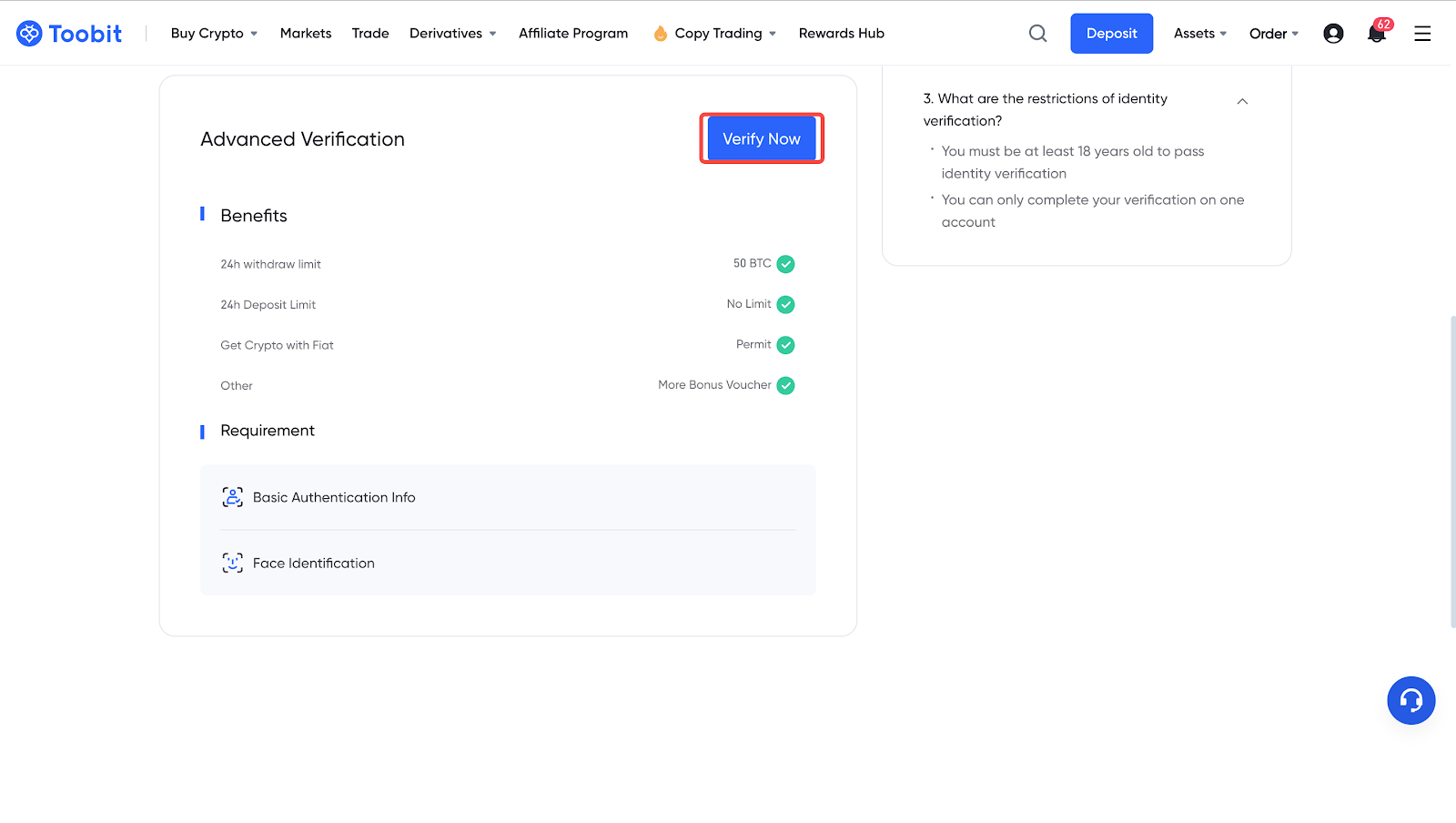Click the More Bonus Voucher checkmark
1456x823 pixels.
point(786,386)
